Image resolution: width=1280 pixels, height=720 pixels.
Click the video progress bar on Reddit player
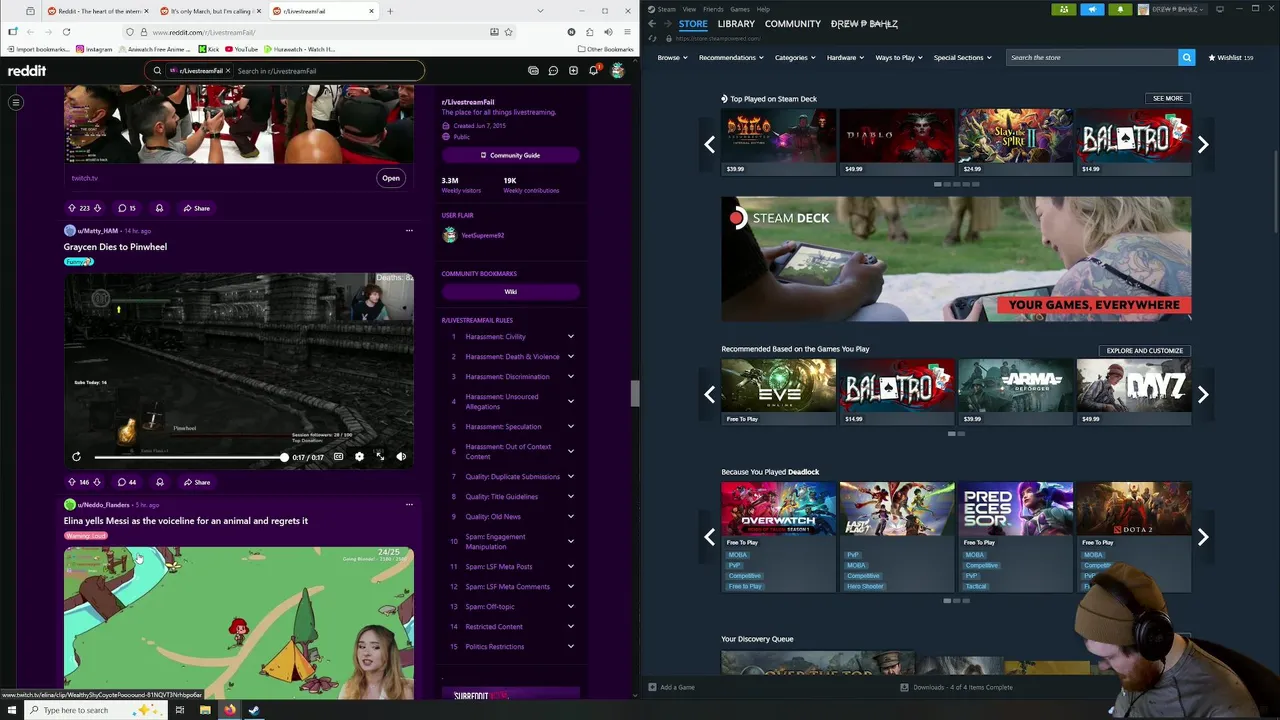coord(190,457)
